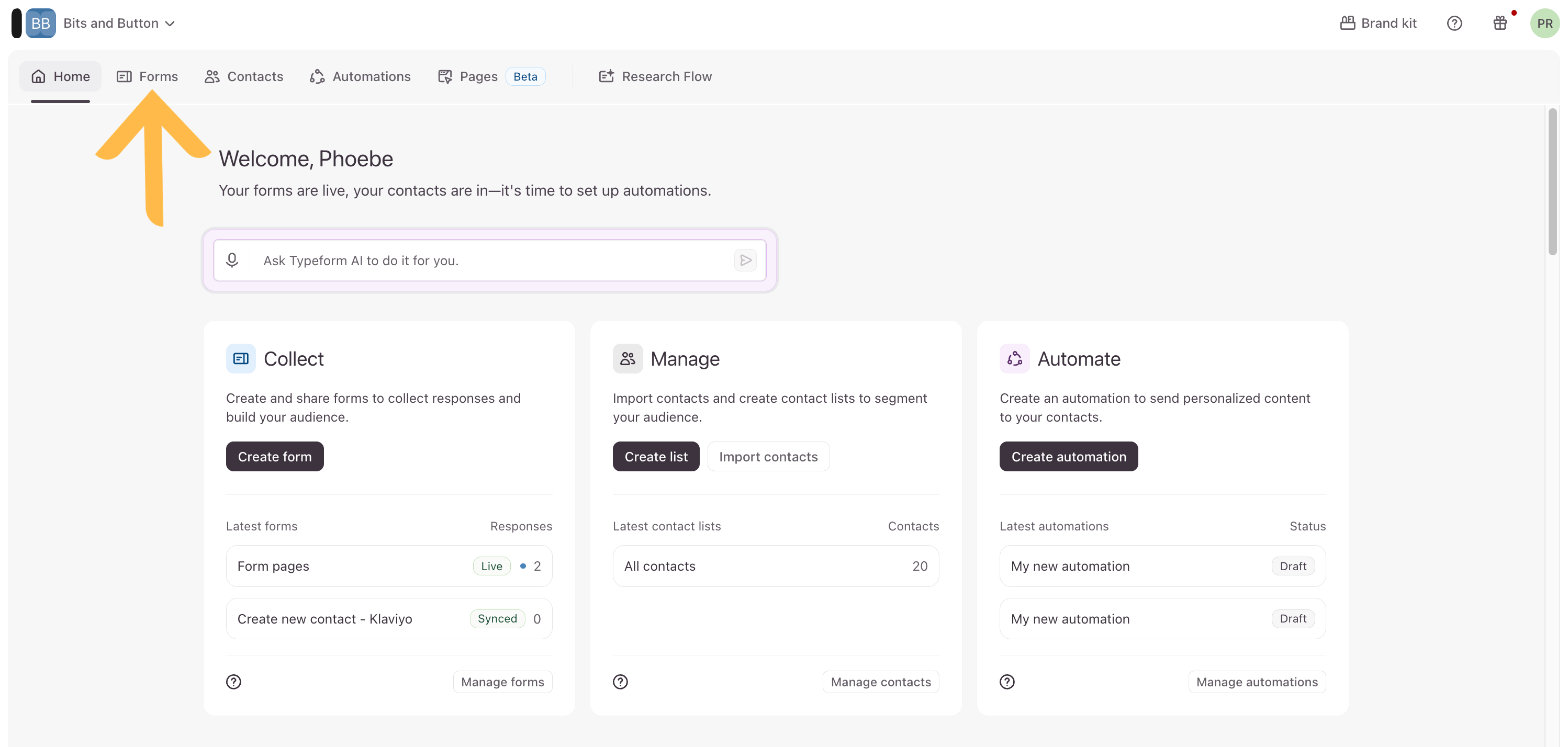Image resolution: width=1568 pixels, height=747 pixels.
Task: Click the Latest forms label
Action: (x=262, y=526)
